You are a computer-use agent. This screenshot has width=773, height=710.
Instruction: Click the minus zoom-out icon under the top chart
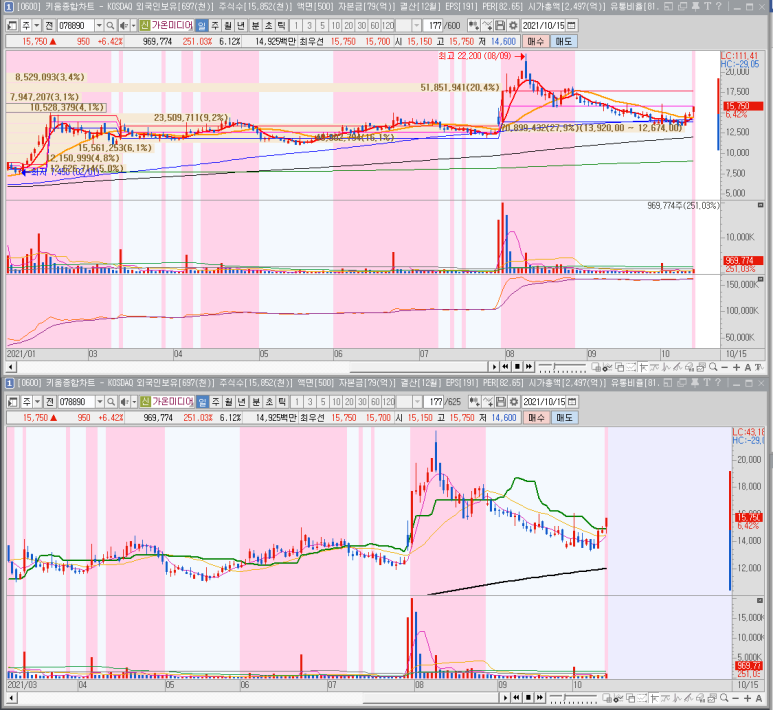click(x=724, y=367)
